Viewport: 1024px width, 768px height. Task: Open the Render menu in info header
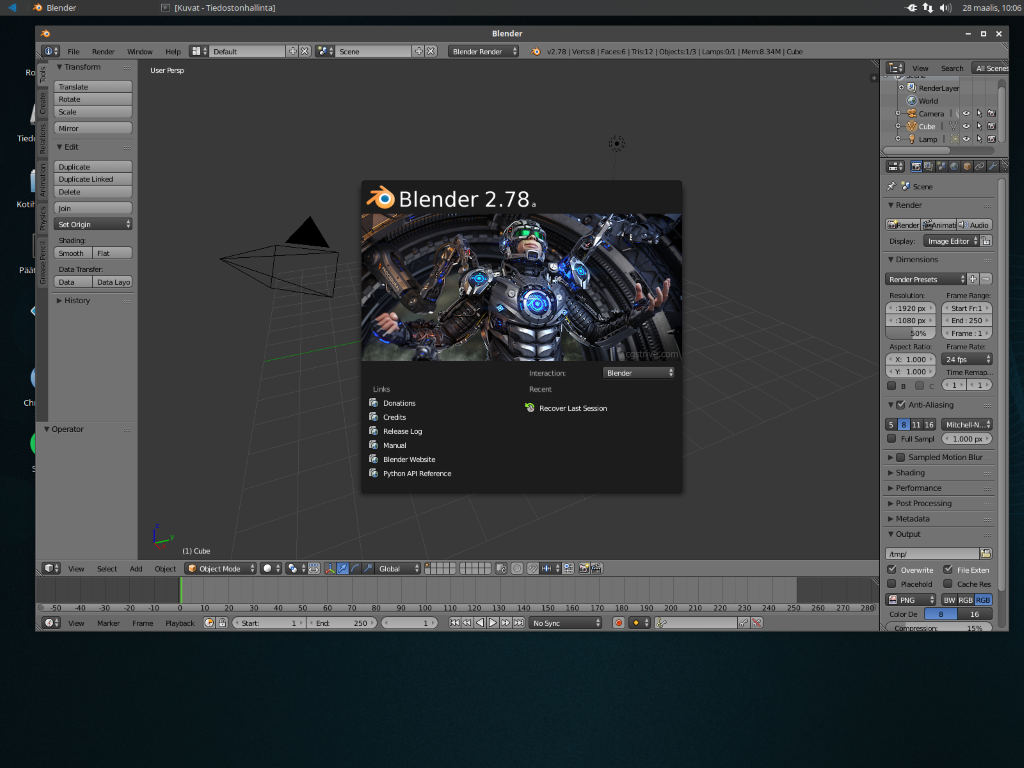tap(103, 52)
